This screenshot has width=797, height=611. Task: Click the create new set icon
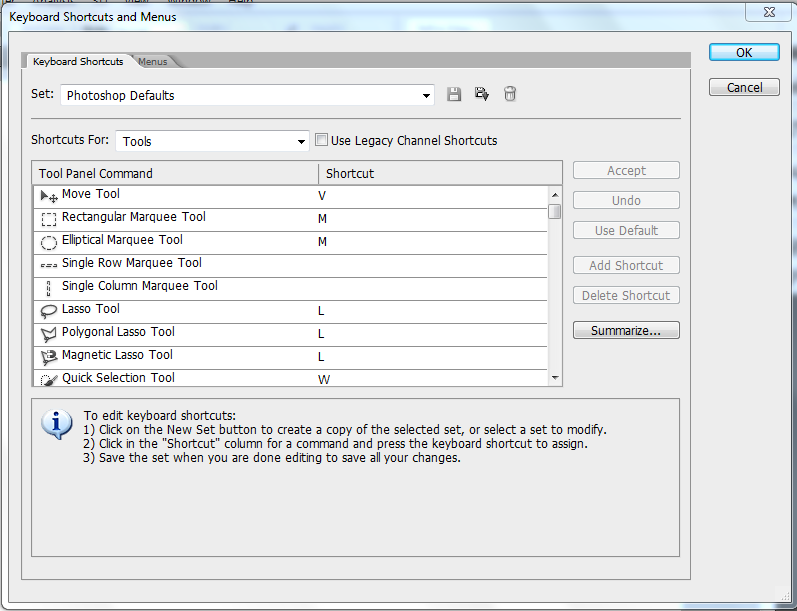coord(482,94)
